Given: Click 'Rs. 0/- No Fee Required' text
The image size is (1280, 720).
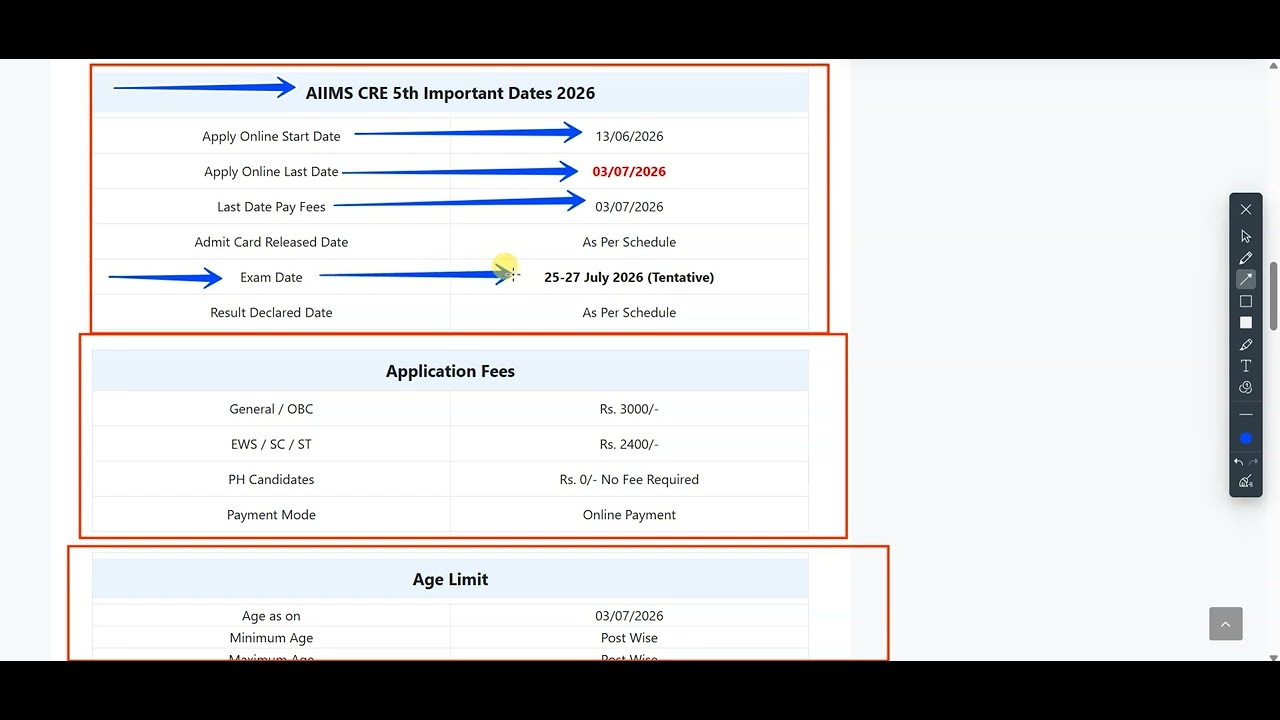Looking at the screenshot, I should tap(629, 479).
